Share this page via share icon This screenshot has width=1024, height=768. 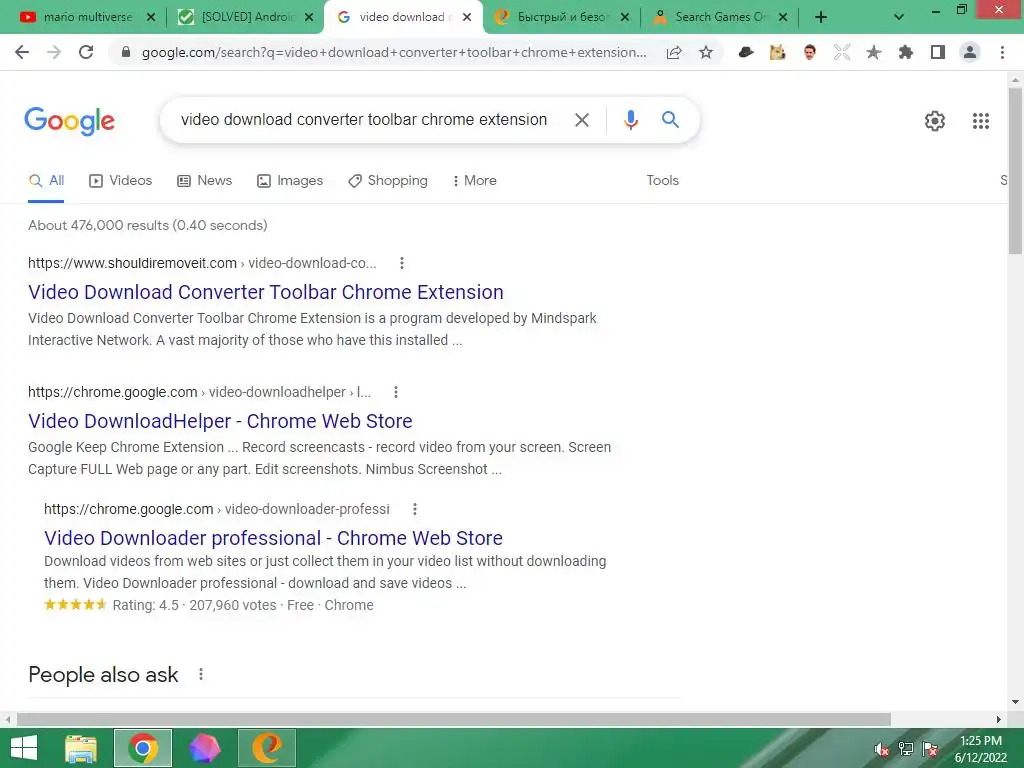[674, 52]
